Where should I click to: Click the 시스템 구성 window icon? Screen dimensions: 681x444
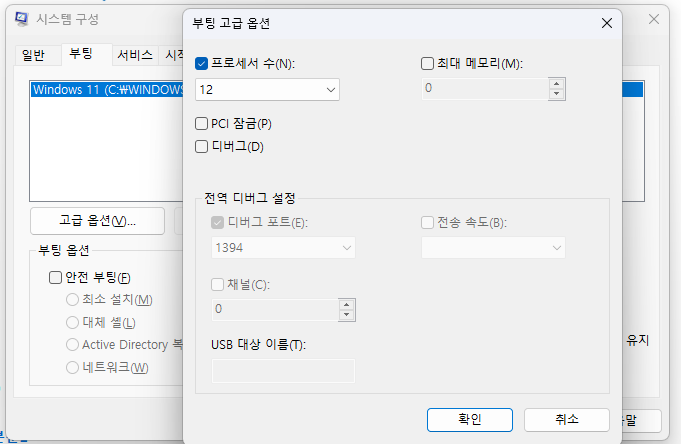(x=22, y=19)
